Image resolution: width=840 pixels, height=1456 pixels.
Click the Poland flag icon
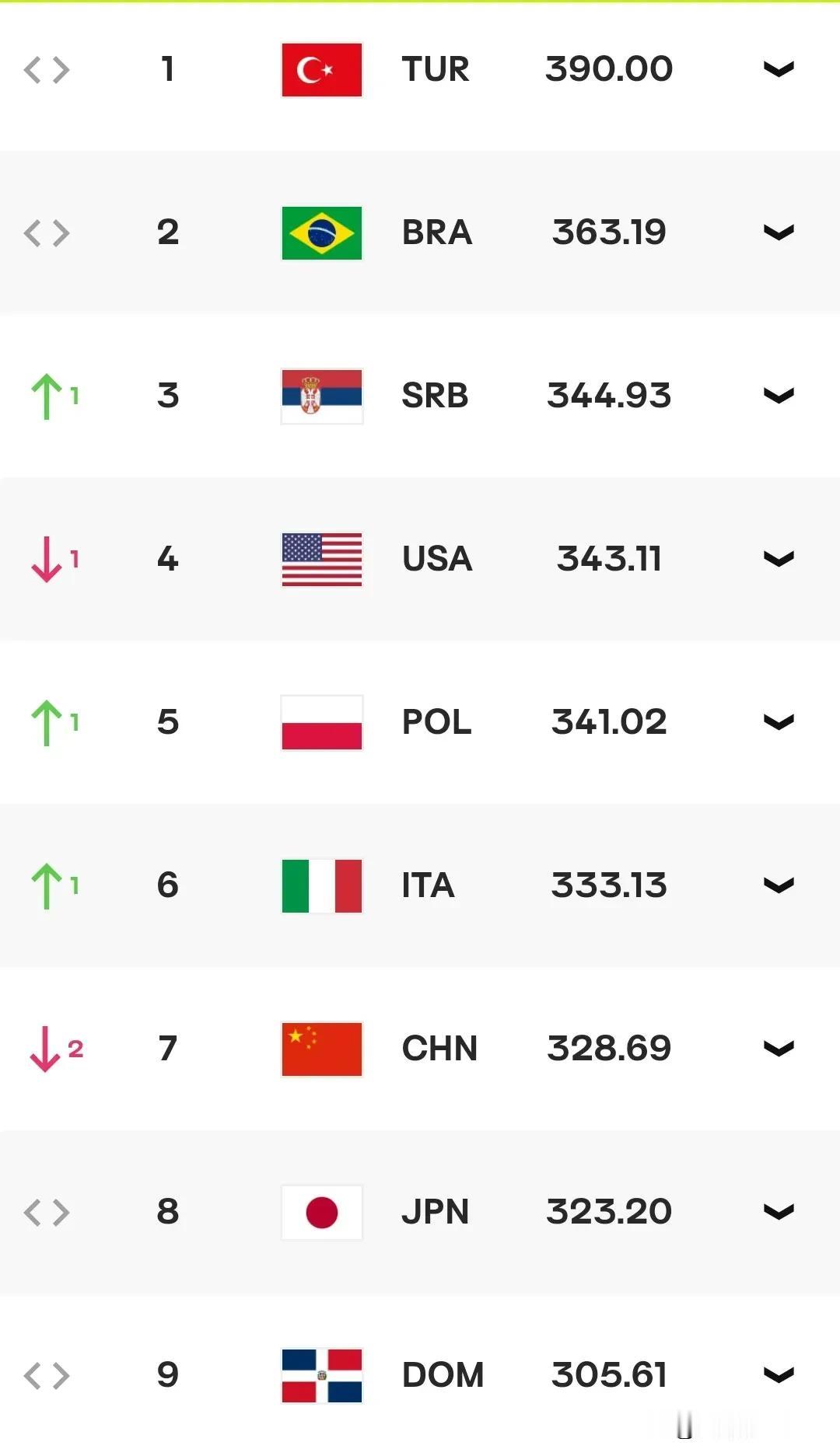coord(321,723)
